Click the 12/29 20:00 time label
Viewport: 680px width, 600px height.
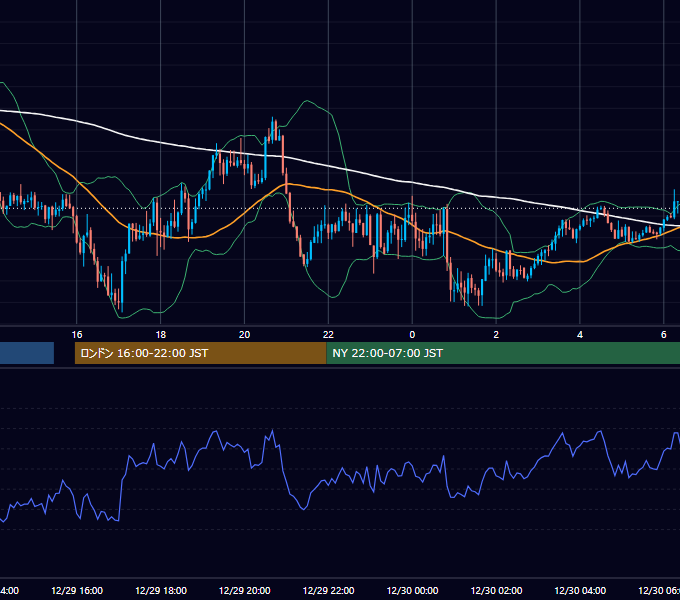tap(245, 590)
